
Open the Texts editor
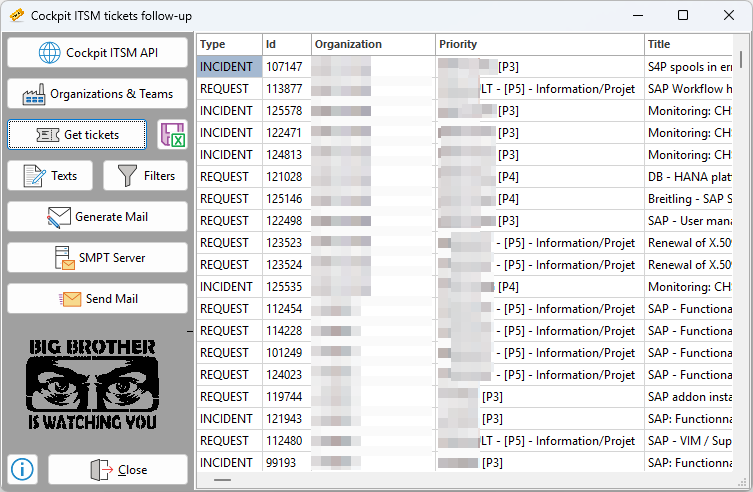click(50, 176)
